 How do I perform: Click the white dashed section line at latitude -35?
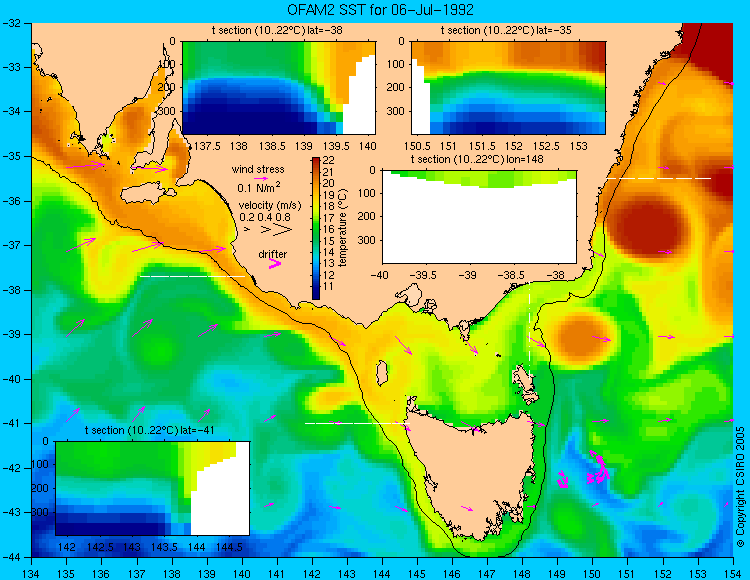[x=659, y=178]
